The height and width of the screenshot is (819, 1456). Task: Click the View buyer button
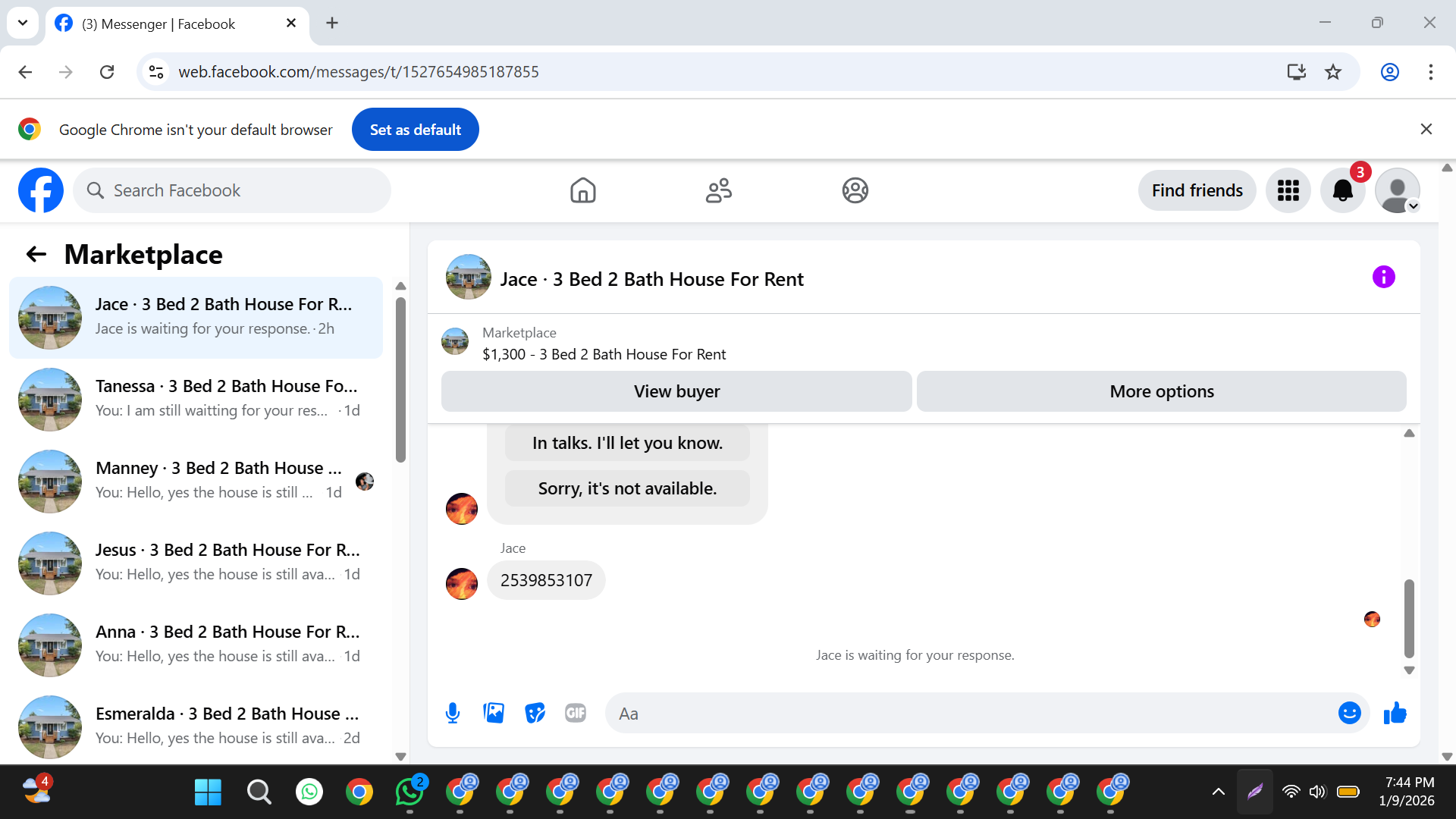[x=676, y=391]
